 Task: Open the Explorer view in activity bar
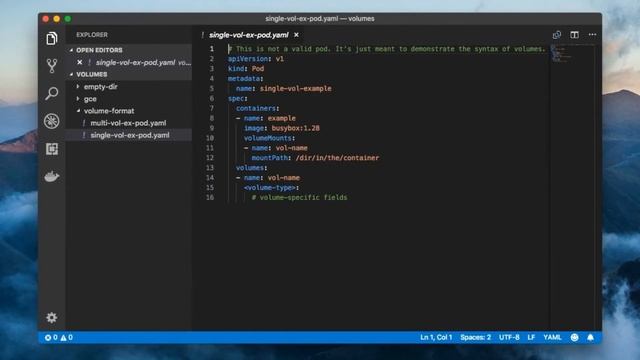tap(51, 39)
